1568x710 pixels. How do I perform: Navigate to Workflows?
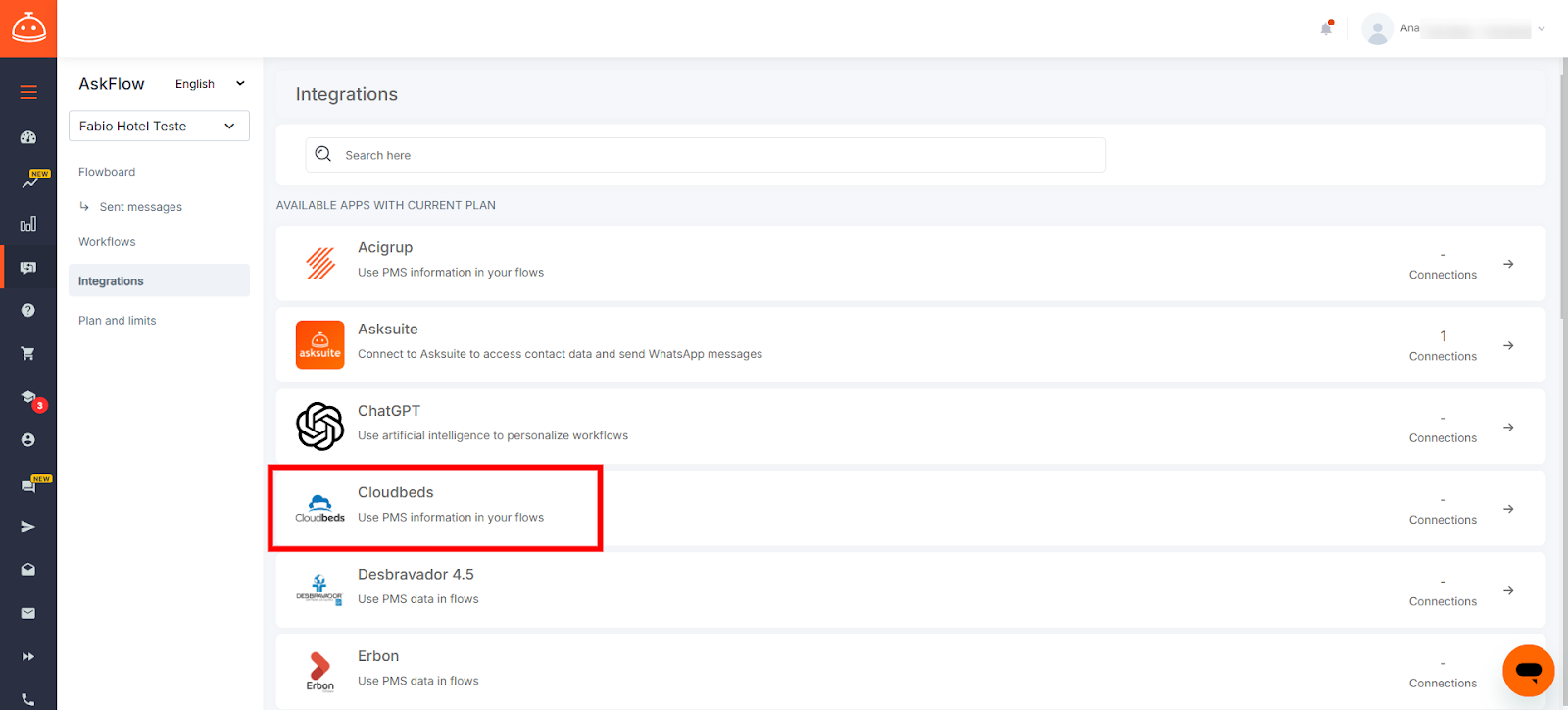(x=107, y=242)
